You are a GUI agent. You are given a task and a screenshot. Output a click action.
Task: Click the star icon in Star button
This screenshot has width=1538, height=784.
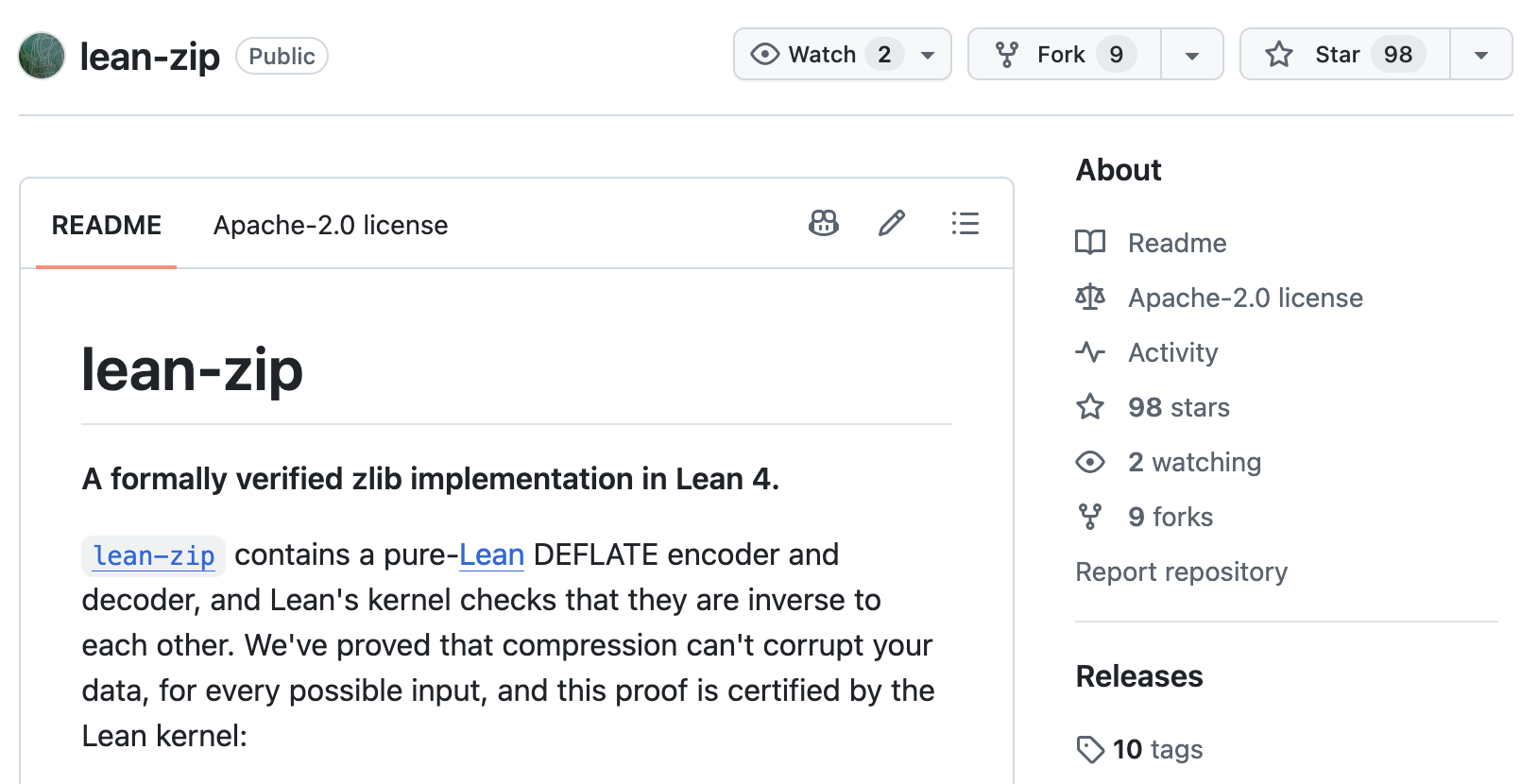click(1279, 55)
